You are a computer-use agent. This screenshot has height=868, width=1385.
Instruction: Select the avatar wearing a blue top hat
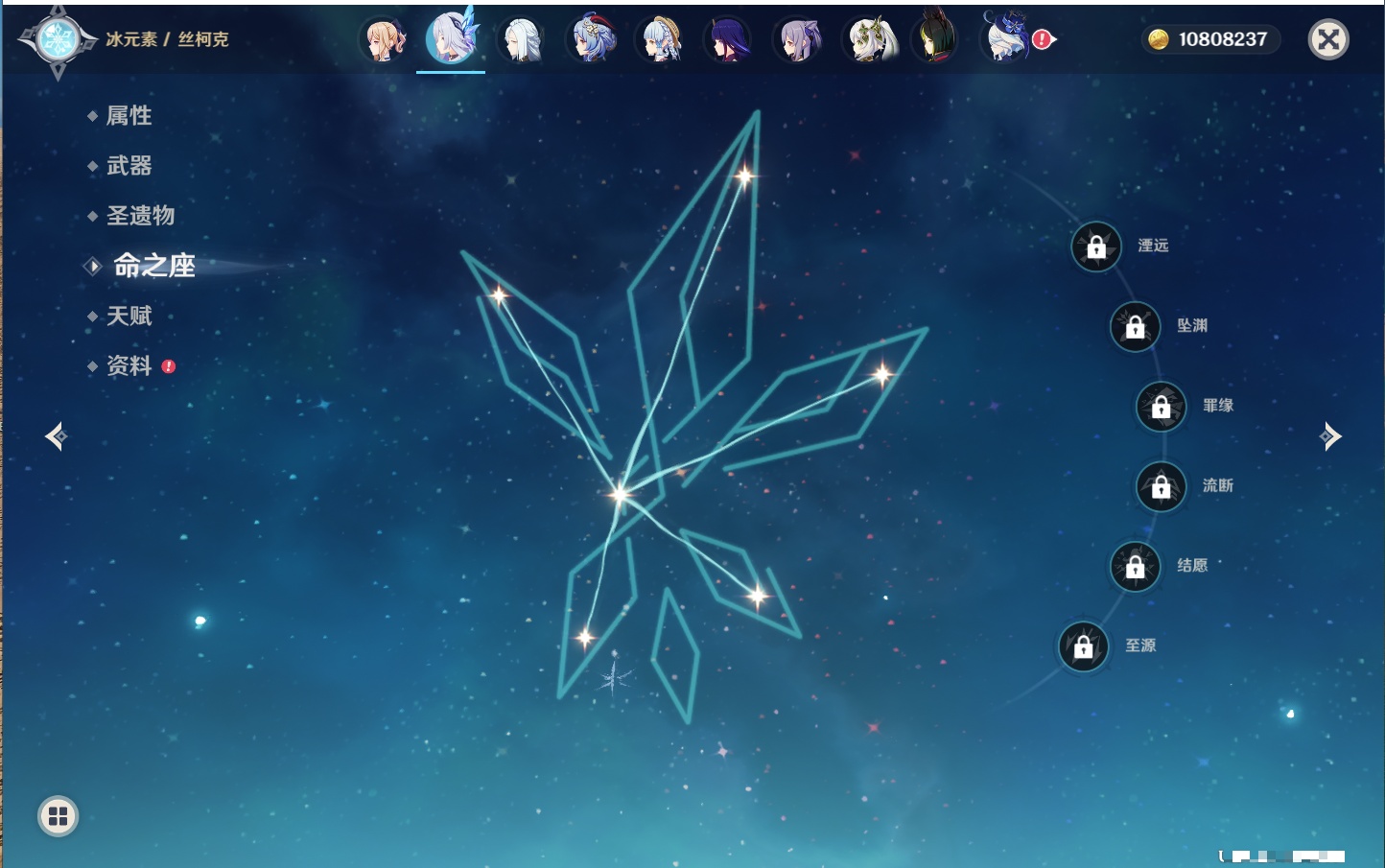(1004, 37)
